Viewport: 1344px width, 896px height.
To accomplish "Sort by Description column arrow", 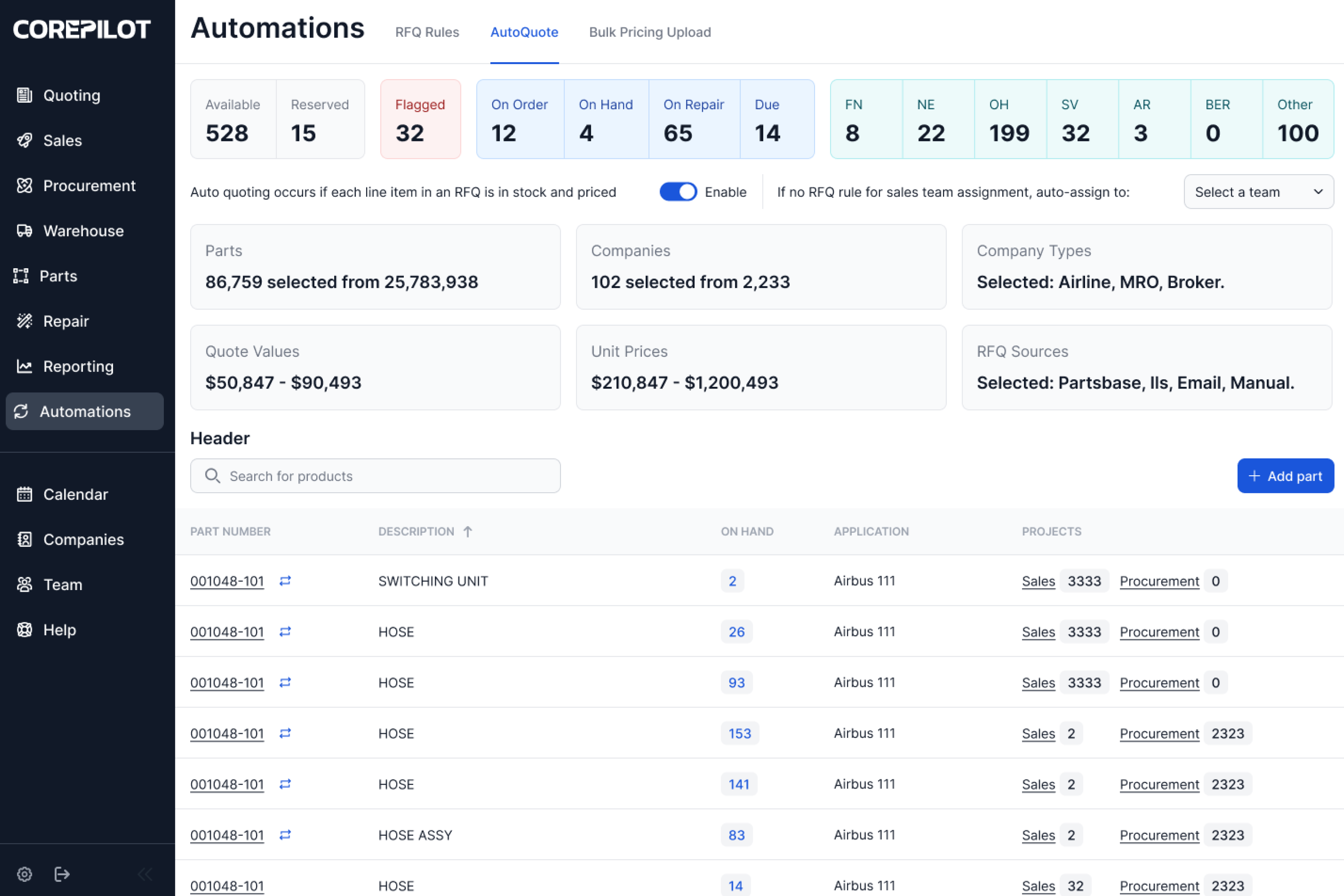I will 467,531.
